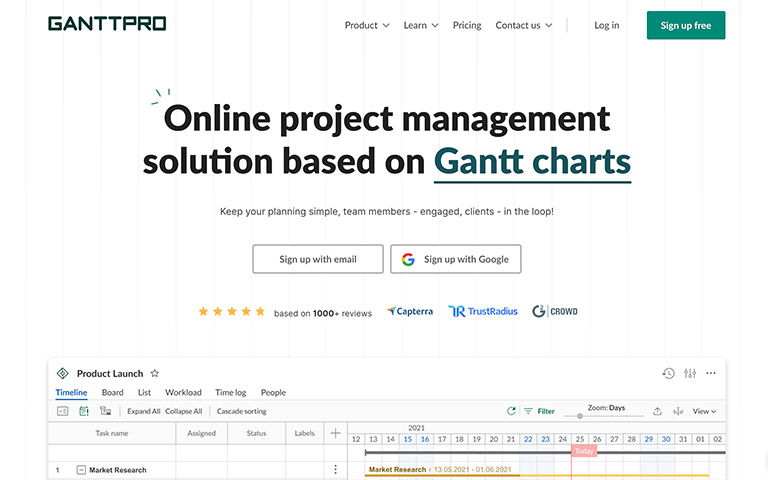Viewport: 768px width, 480px height.
Task: Click the Assigned column header
Action: pyautogui.click(x=201, y=433)
